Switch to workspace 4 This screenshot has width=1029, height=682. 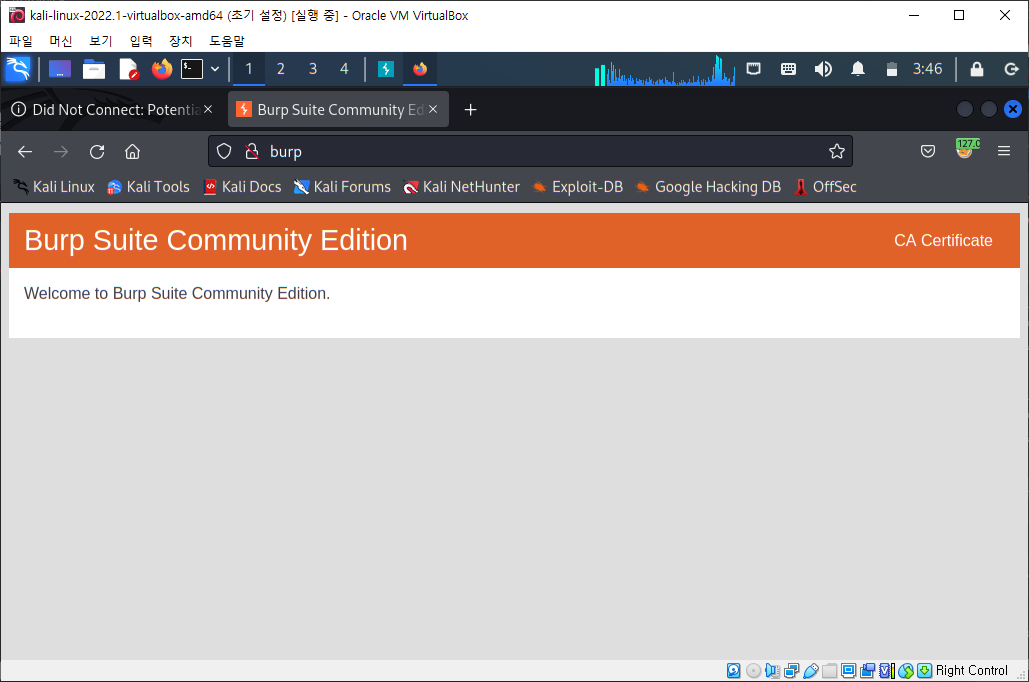click(x=345, y=69)
